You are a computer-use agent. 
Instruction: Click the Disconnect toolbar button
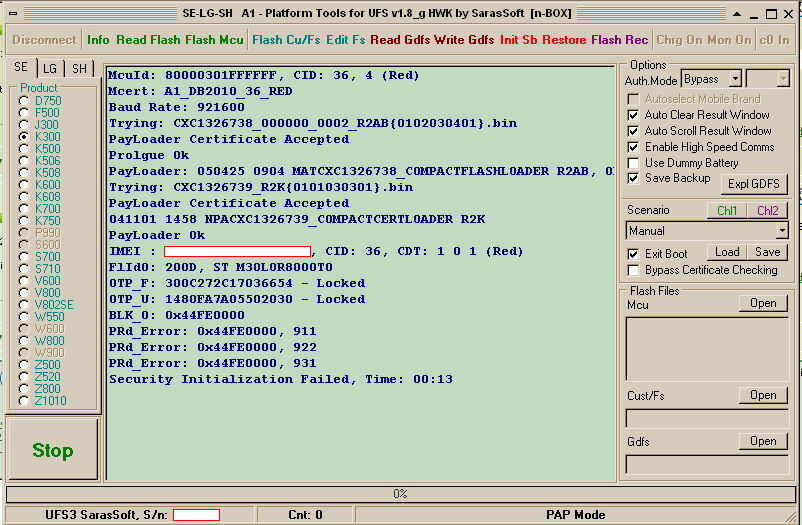(x=44, y=40)
